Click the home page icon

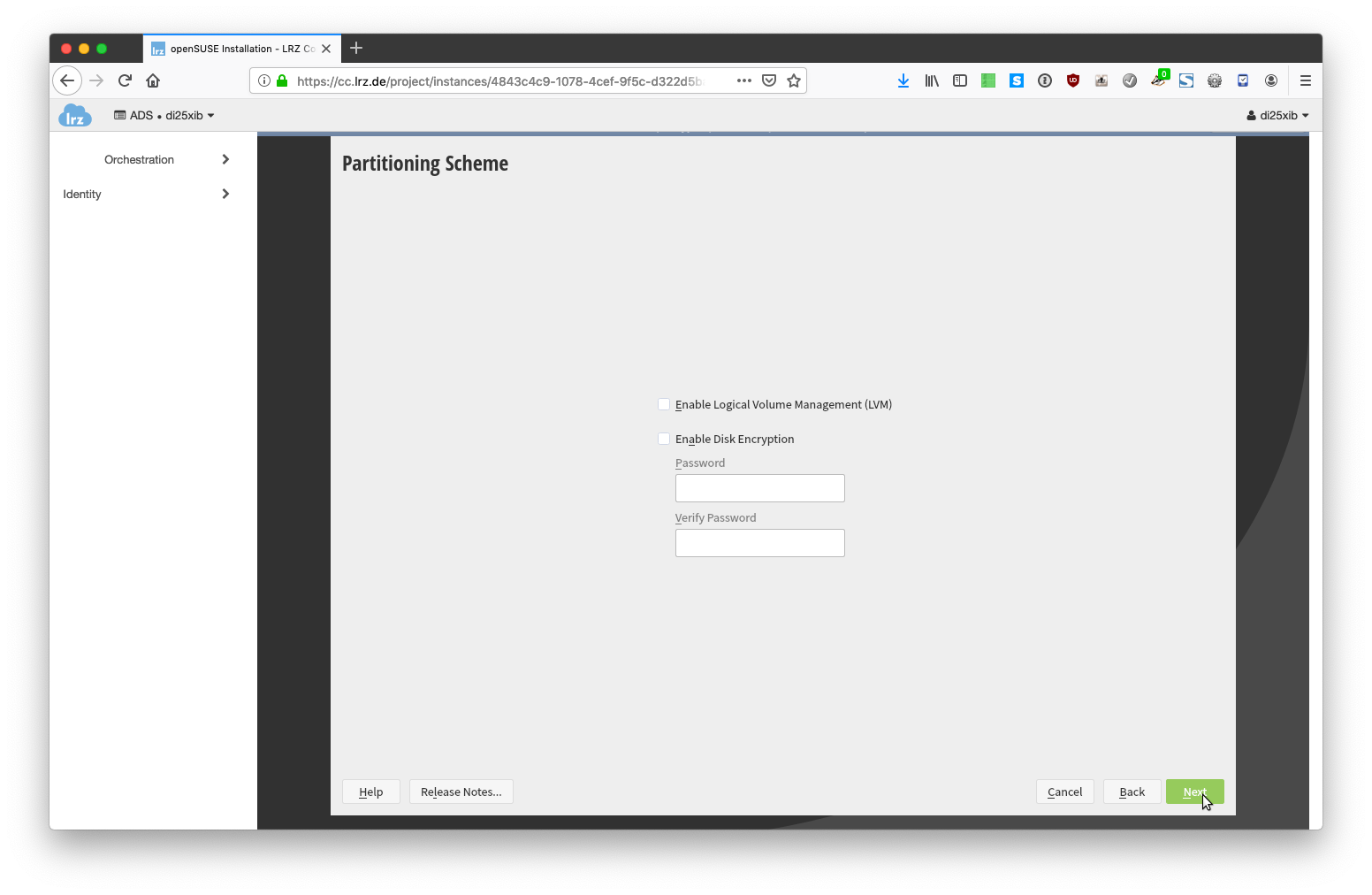click(x=153, y=80)
